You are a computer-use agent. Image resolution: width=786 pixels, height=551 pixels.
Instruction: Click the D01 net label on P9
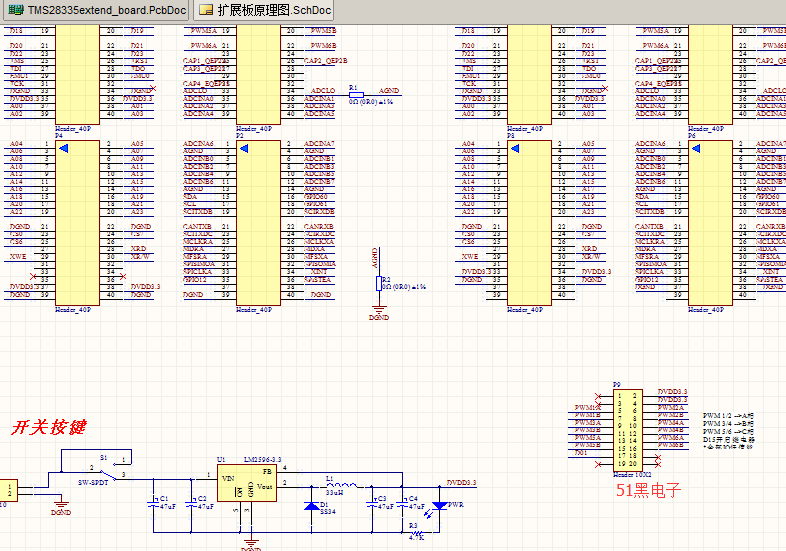(580, 452)
